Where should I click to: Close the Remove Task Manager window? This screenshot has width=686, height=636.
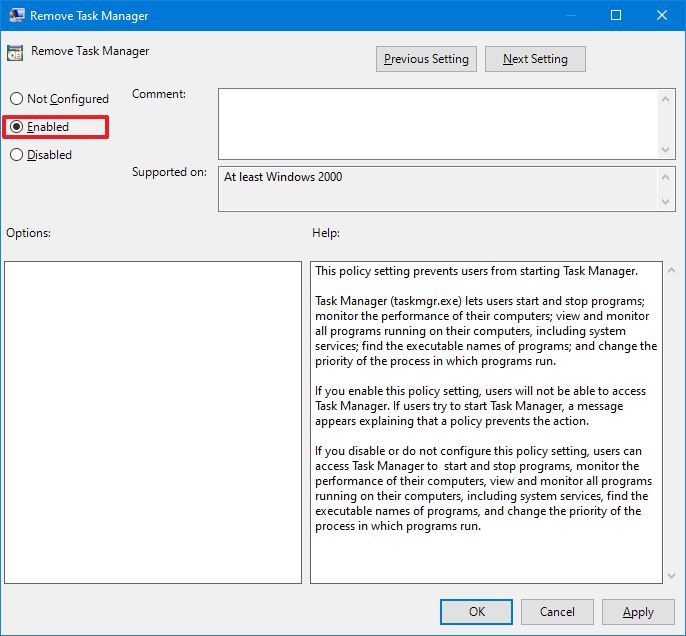click(x=662, y=15)
